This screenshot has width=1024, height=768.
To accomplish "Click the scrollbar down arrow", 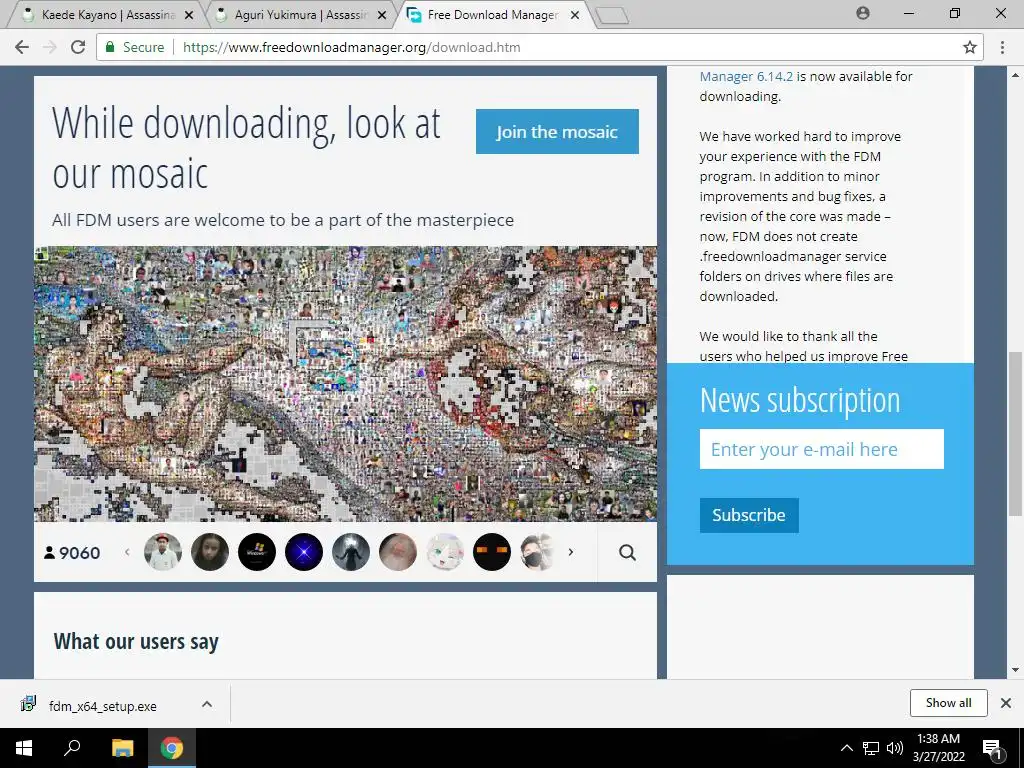I will click(1015, 670).
